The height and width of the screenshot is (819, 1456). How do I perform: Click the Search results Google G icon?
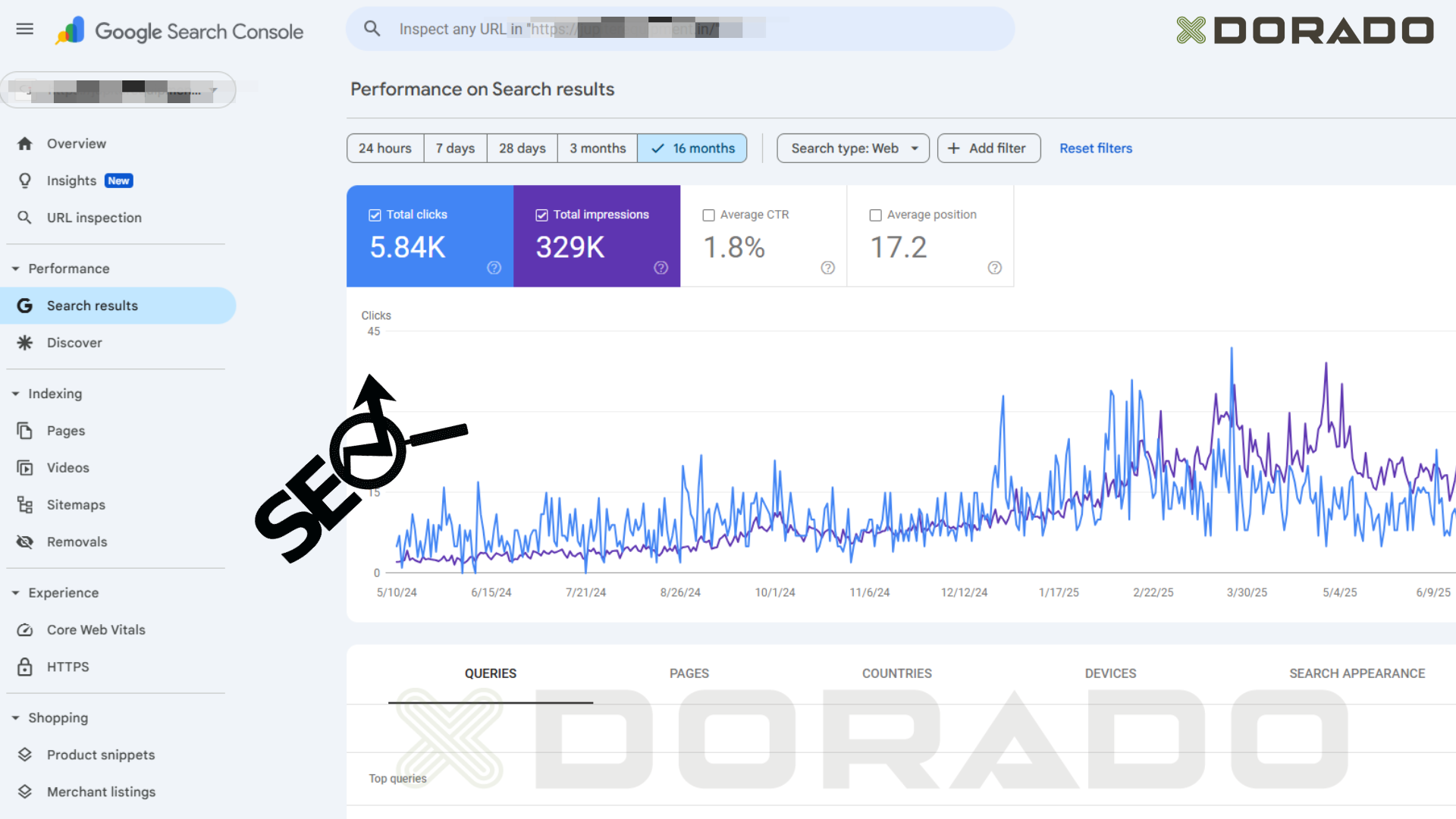pyautogui.click(x=25, y=306)
